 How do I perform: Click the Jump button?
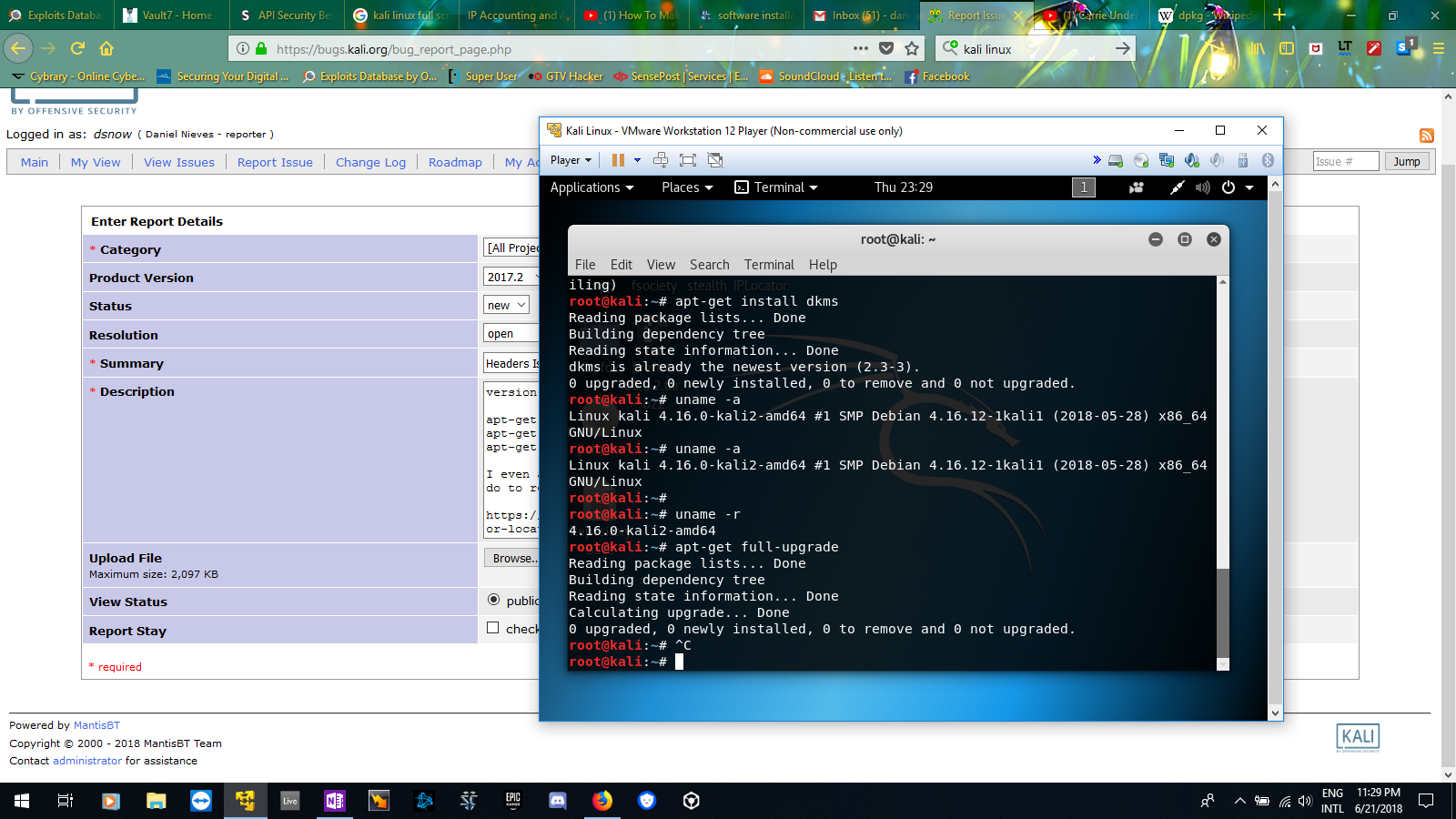click(x=1406, y=162)
